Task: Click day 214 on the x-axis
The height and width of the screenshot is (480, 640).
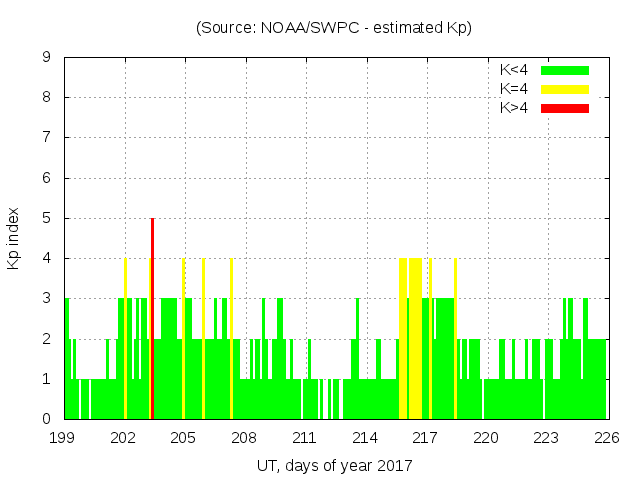Action: coord(365,438)
